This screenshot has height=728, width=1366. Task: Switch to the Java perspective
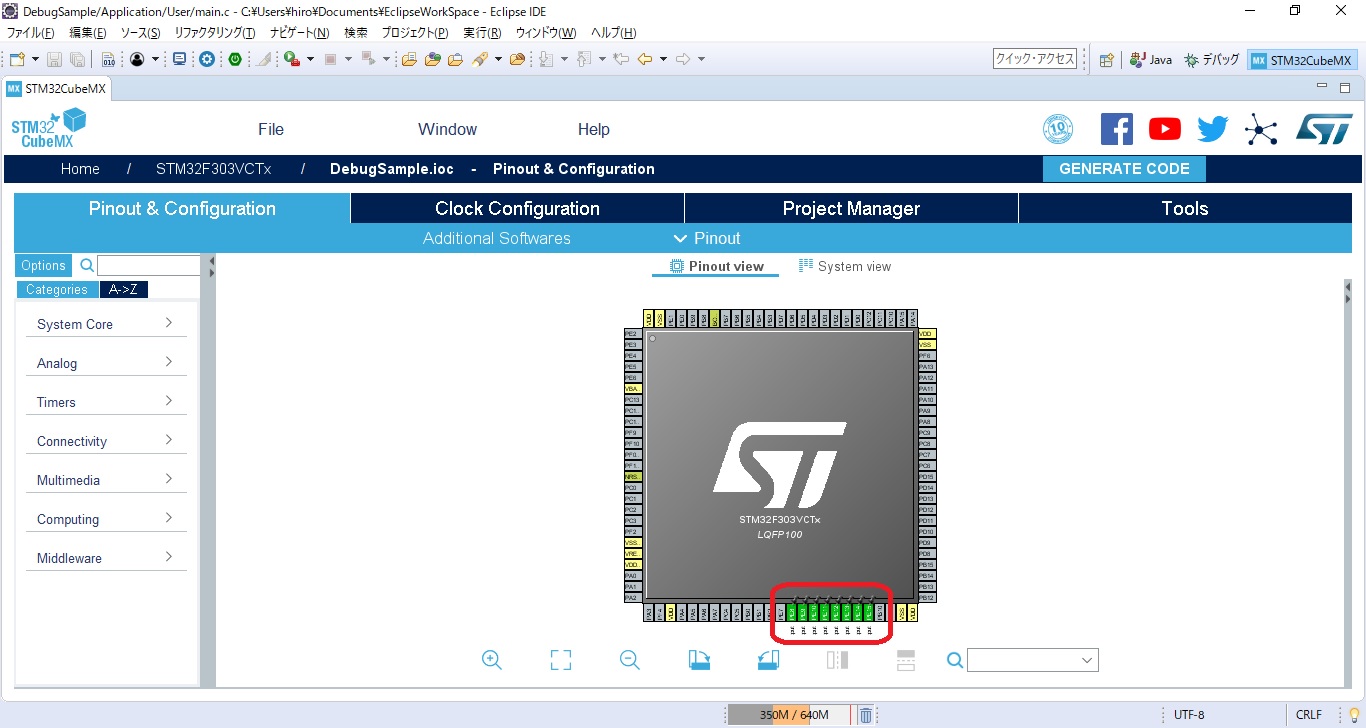click(1151, 60)
